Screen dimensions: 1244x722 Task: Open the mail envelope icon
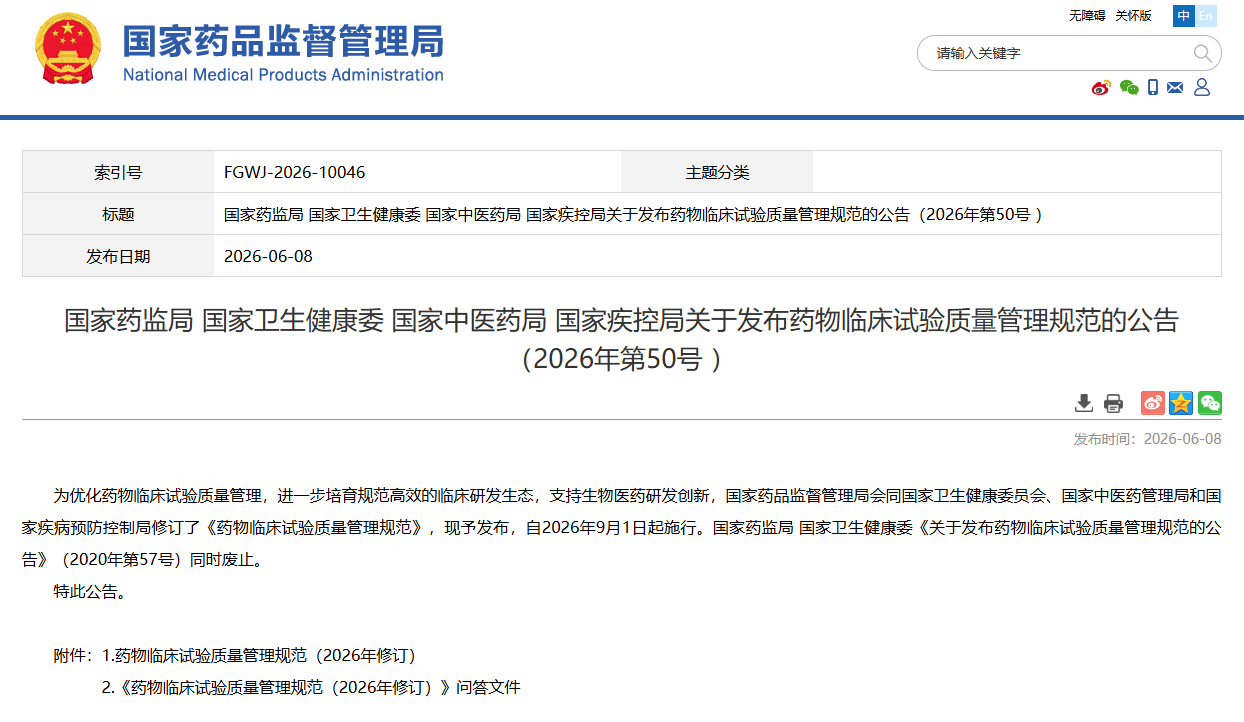(x=1175, y=88)
